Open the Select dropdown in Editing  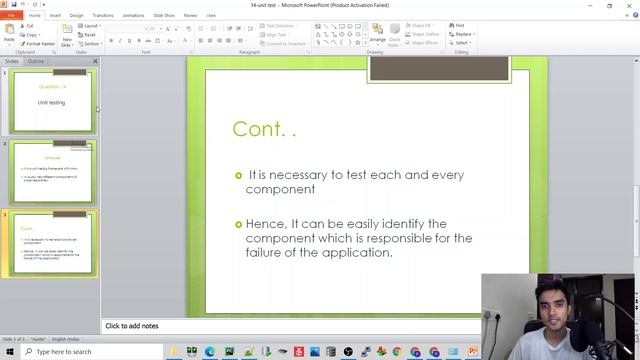[x=460, y=43]
